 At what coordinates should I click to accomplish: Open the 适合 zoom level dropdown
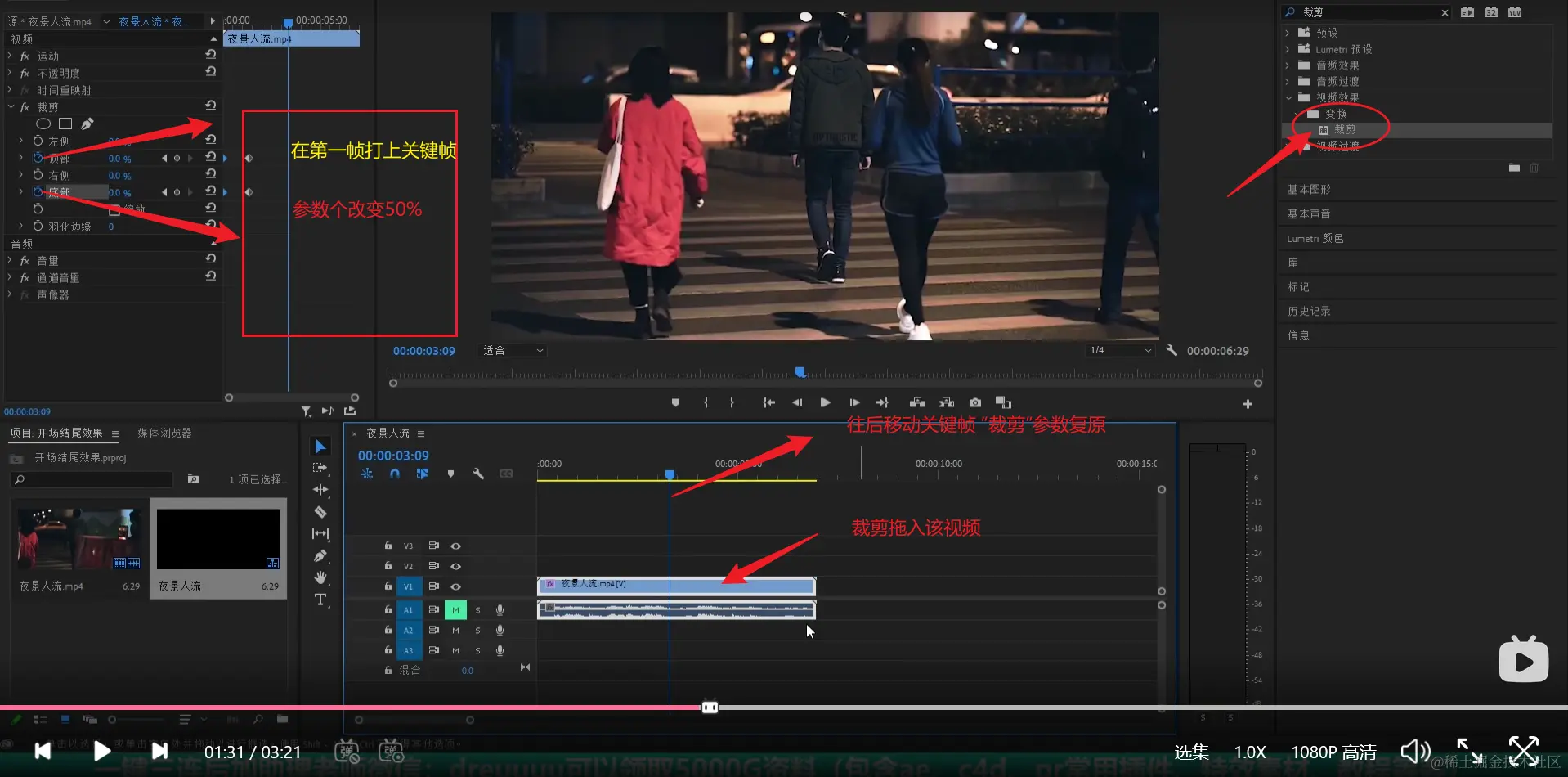pos(513,350)
